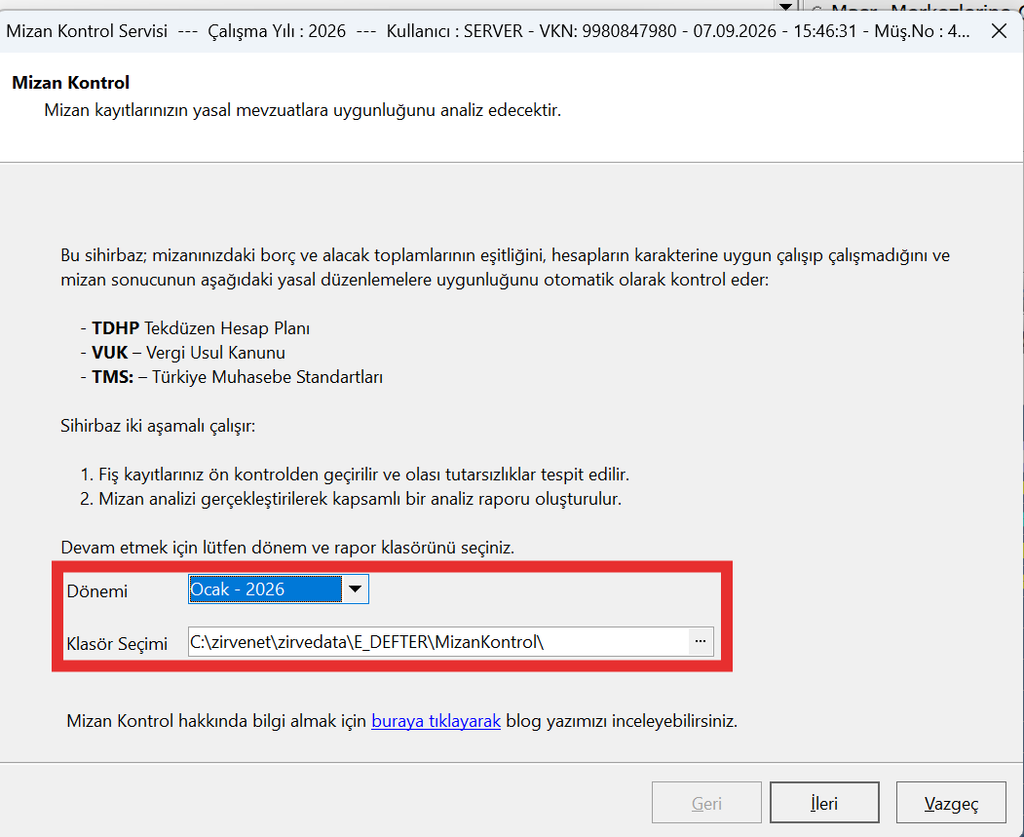Click 'Devam etmek için lütfen dönem' instruction text

(287, 547)
